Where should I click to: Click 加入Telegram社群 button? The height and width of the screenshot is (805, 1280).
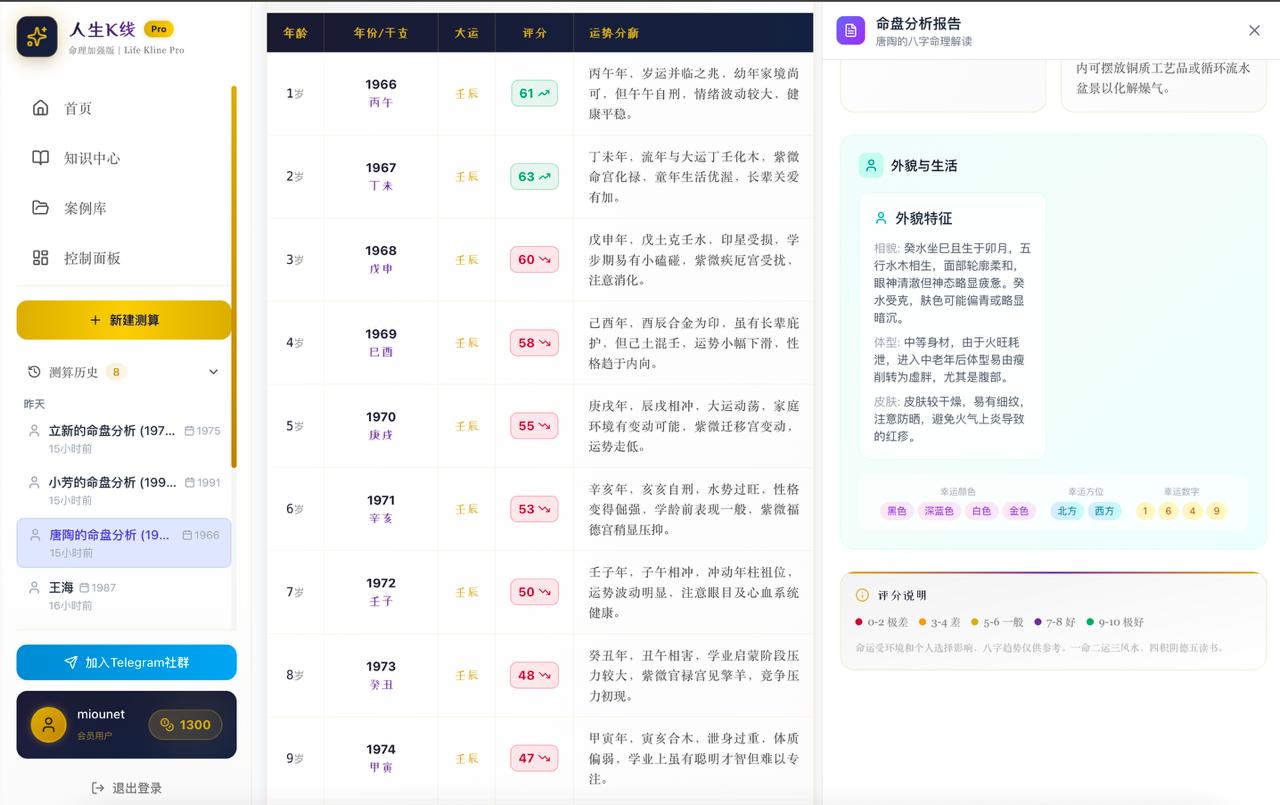tap(126, 662)
